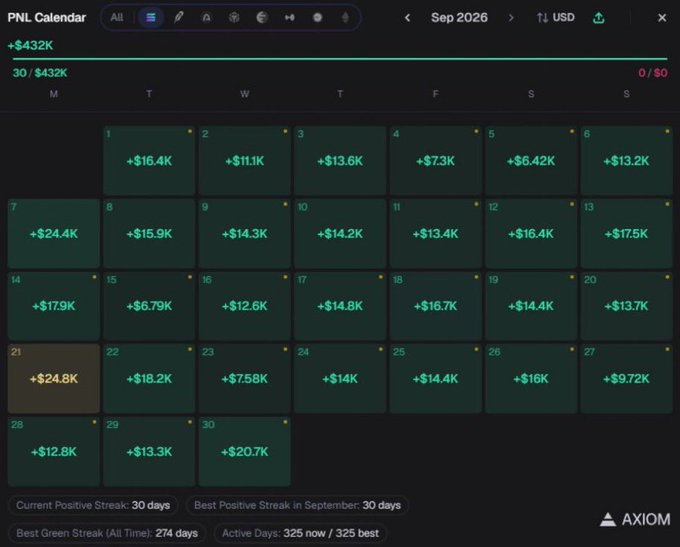This screenshot has width=680, height=547.
Task: Click the green profit progress bar
Action: click(x=340, y=59)
